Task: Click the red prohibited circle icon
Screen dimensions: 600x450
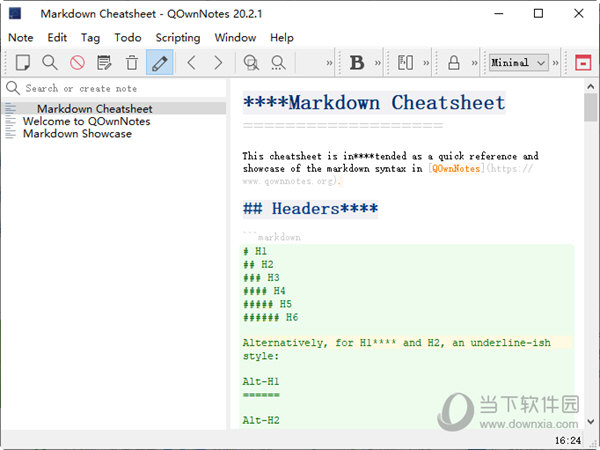Action: click(77, 62)
